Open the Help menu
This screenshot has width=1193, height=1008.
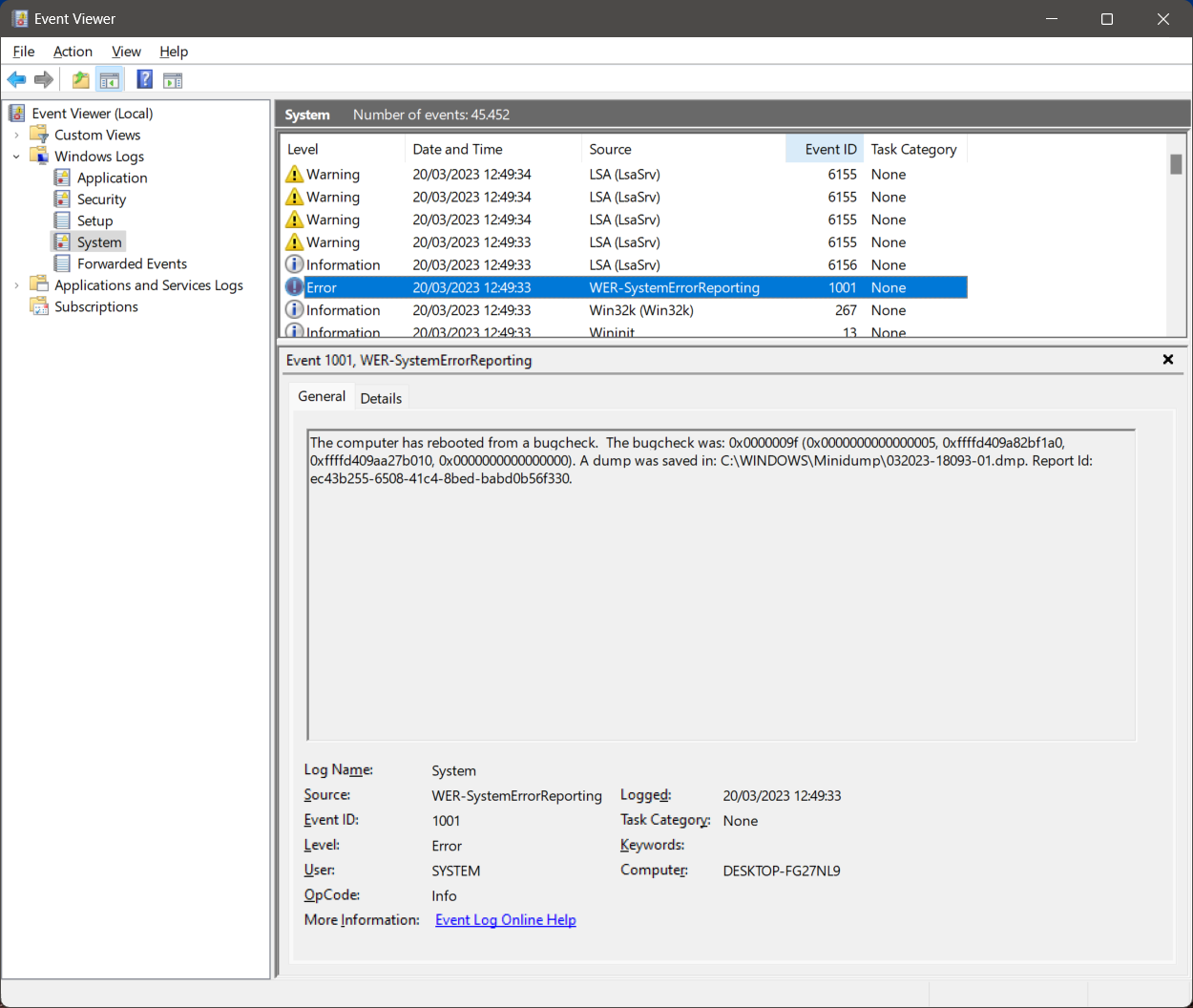point(174,52)
